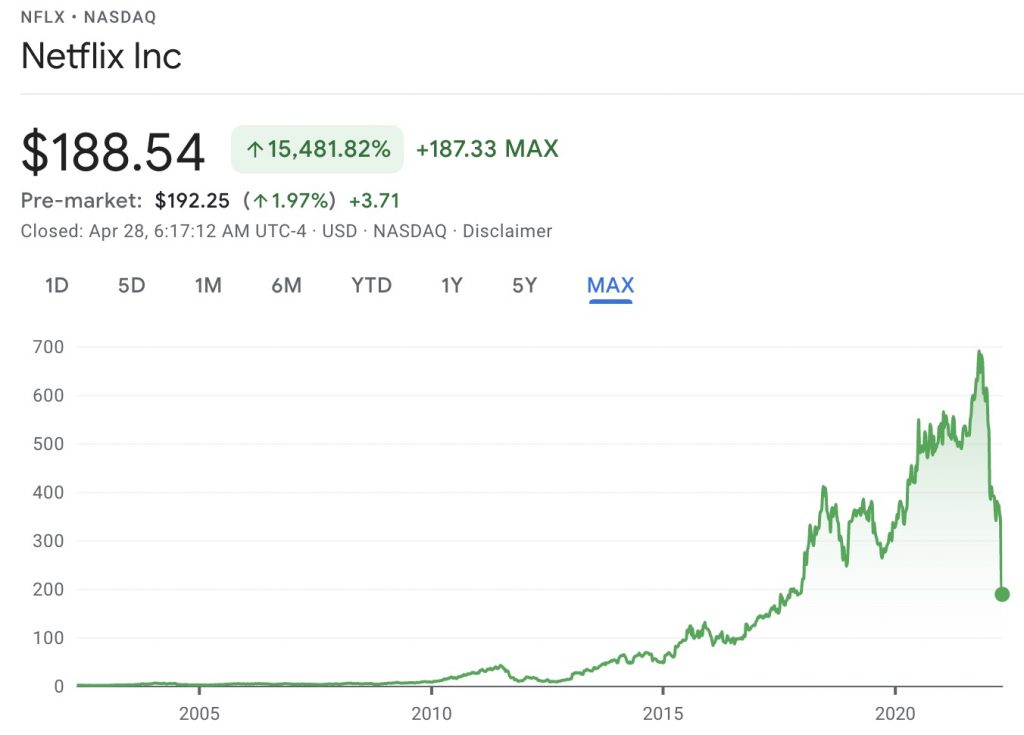Click the $188.54 stock price
The image size is (1024, 735).
click(113, 151)
